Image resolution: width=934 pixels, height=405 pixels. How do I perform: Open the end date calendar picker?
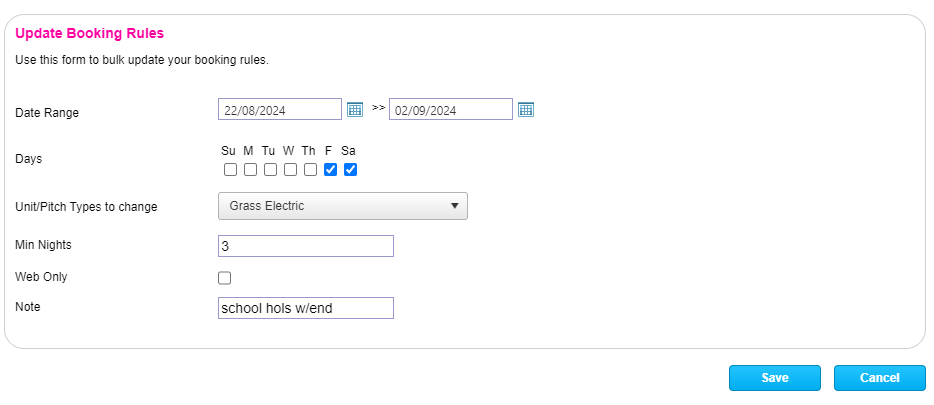[526, 109]
